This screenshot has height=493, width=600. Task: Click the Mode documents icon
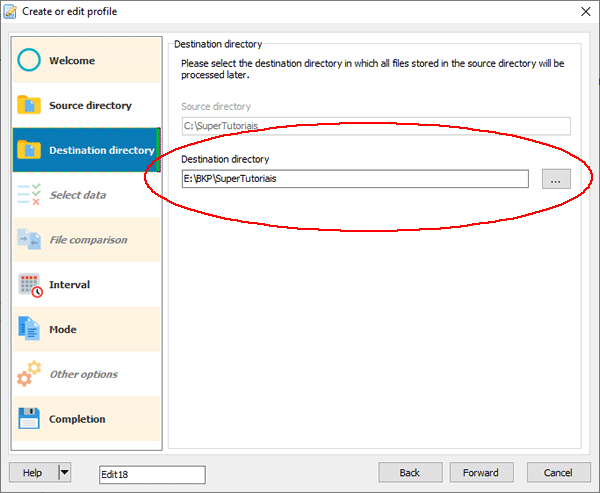pyautogui.click(x=30, y=330)
